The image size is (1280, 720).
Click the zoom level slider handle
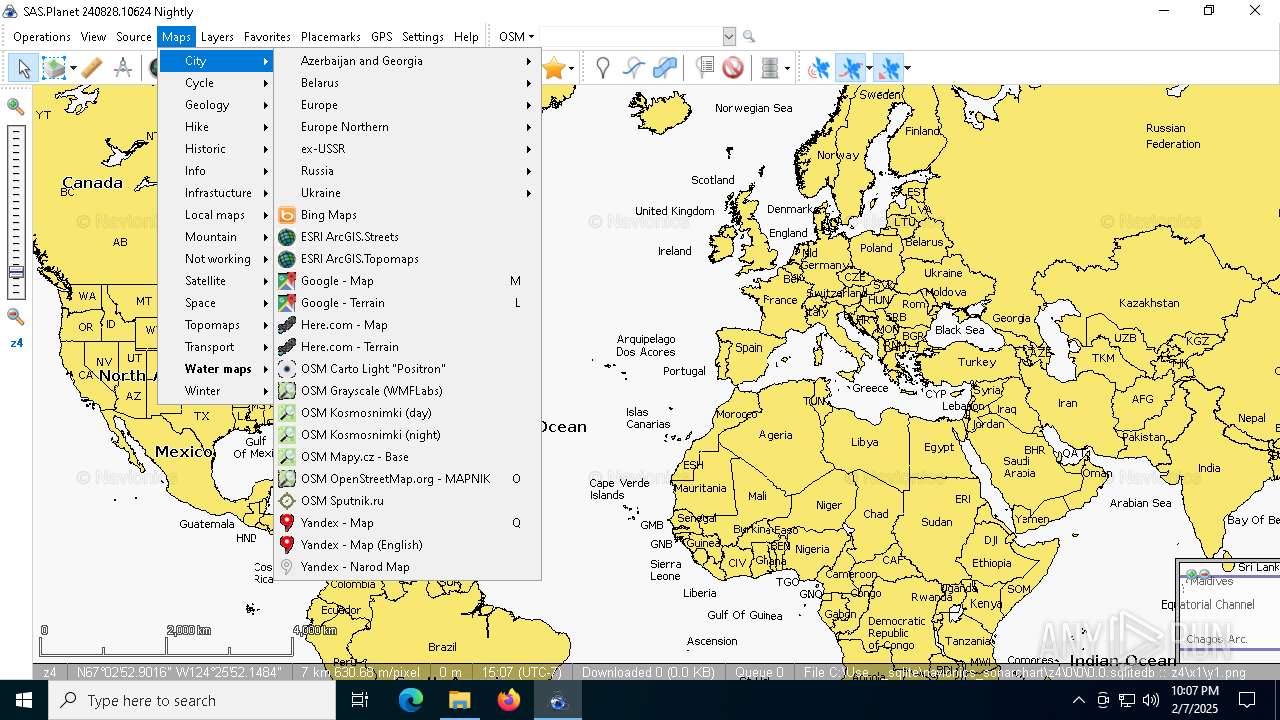pyautogui.click(x=16, y=272)
